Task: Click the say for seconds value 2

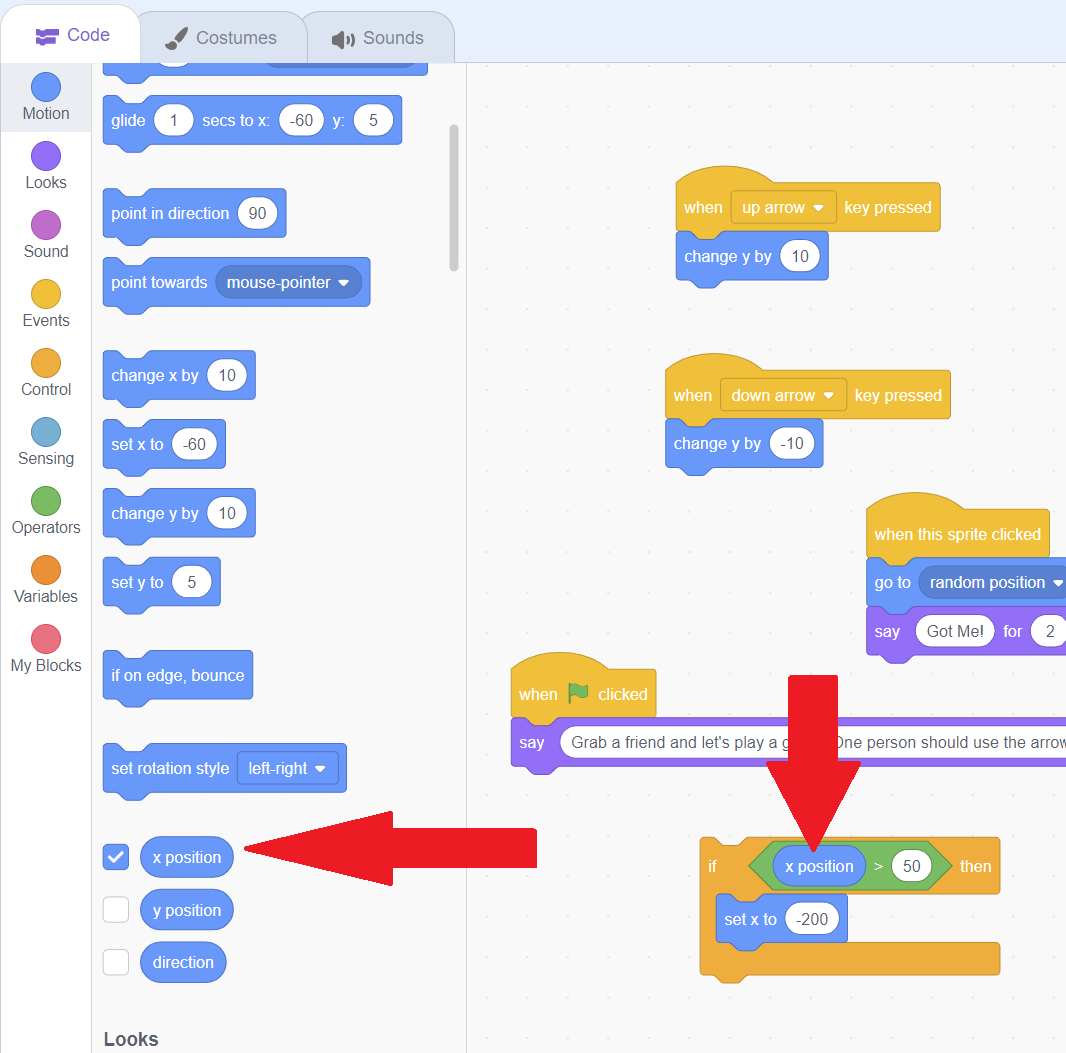Action: coord(1049,631)
